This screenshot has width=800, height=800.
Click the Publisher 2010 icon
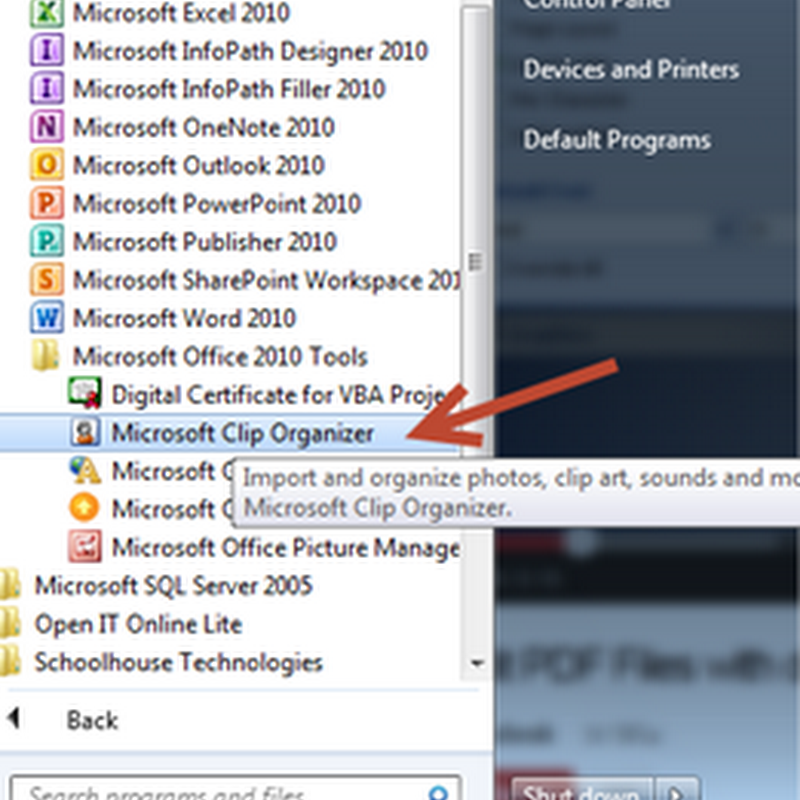46,241
